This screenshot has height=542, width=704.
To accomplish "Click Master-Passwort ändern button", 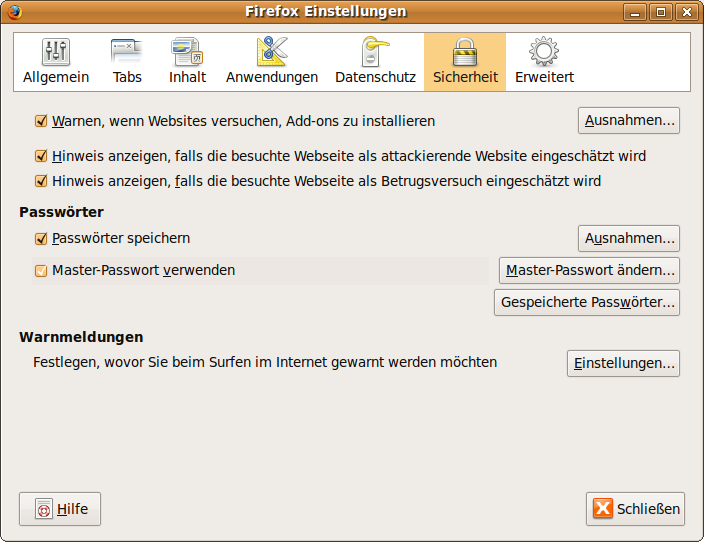I will [x=590, y=270].
